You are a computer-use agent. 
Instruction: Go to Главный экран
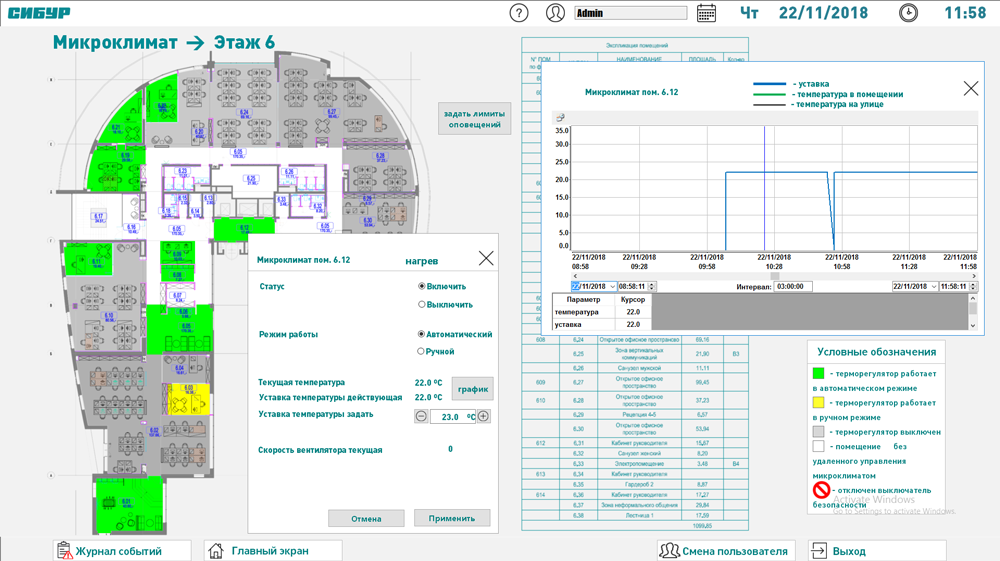[x=273, y=551]
